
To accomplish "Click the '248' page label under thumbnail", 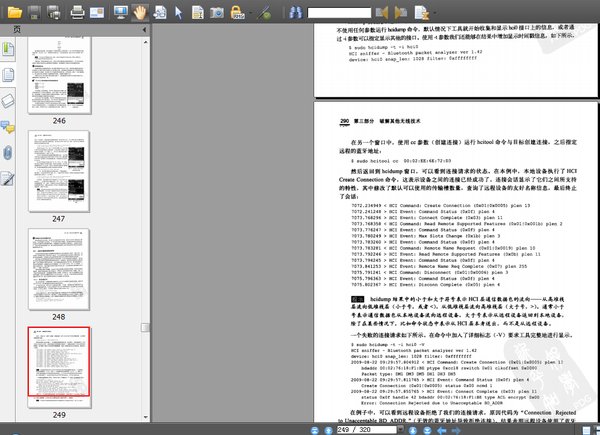I will point(59,317).
